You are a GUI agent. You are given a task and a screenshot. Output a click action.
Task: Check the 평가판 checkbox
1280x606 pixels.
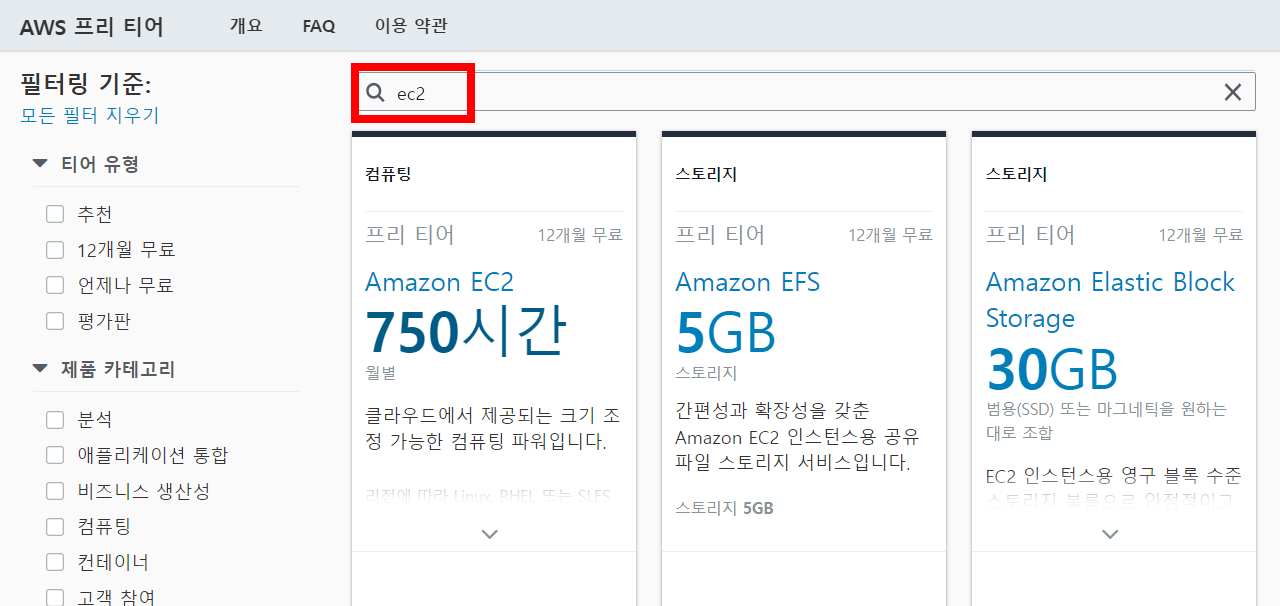(55, 321)
